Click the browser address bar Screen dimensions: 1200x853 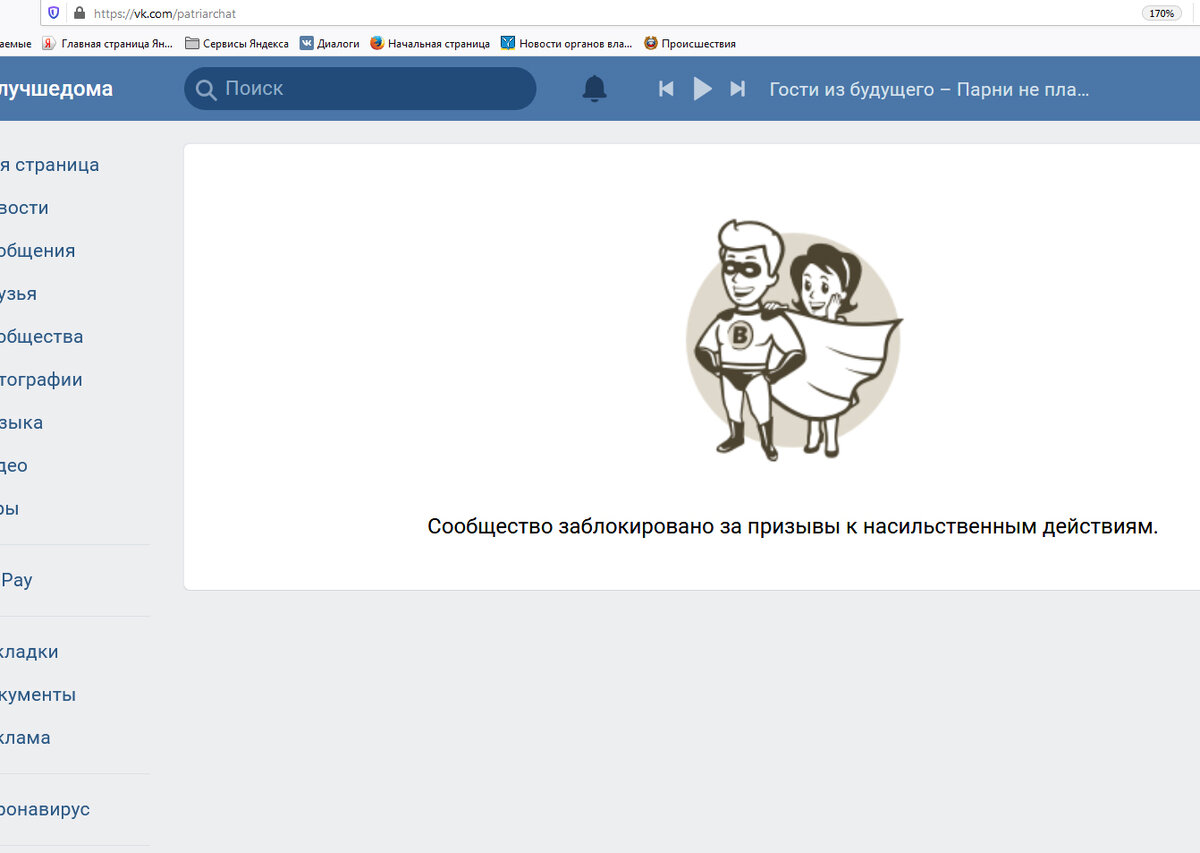tap(400, 13)
